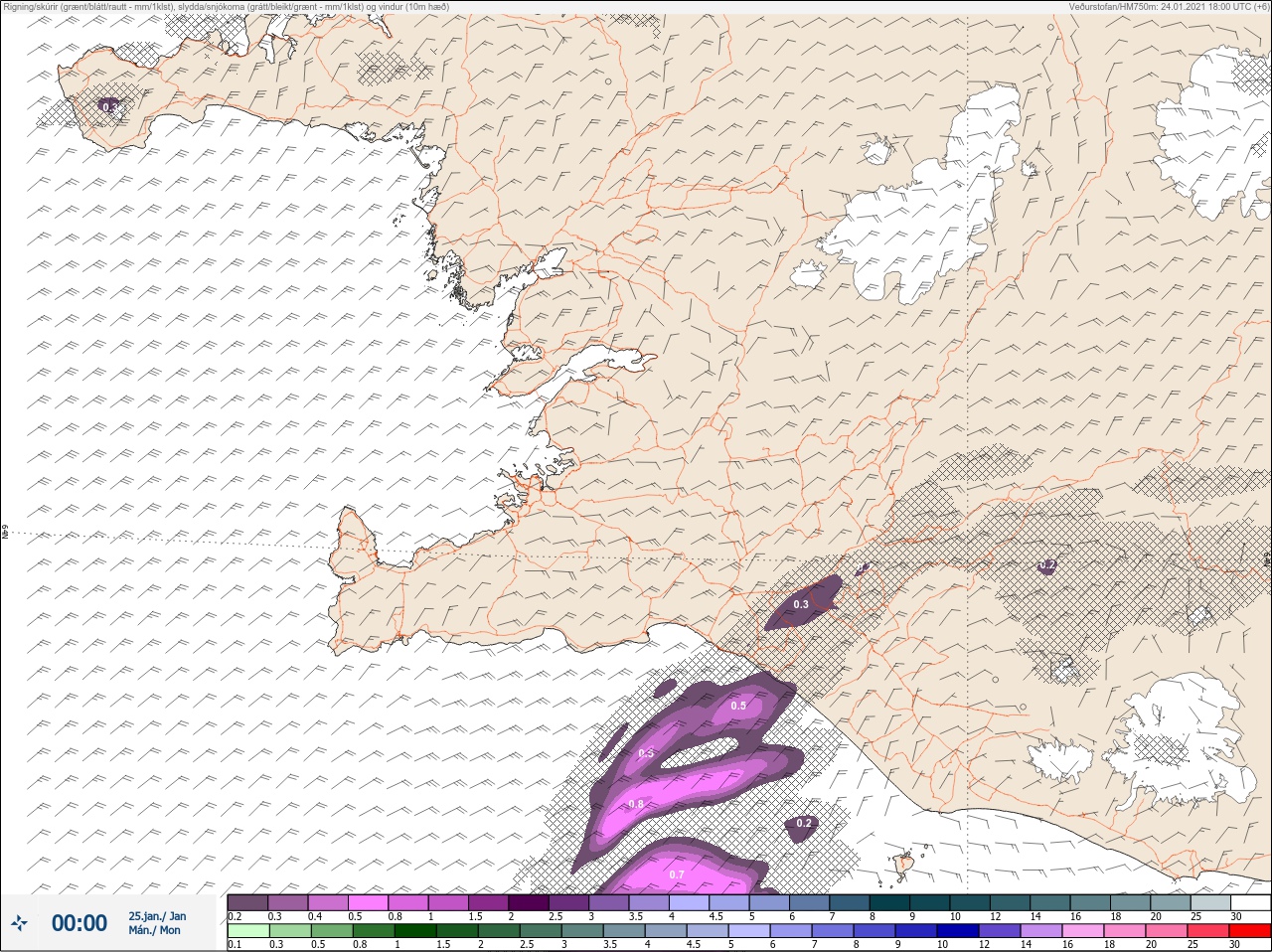
Task: Pick the red swatch above 30 in the bottom legend
Action: (1250, 931)
